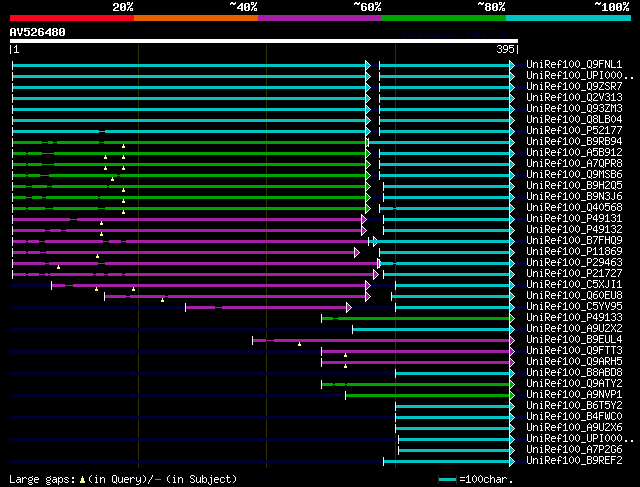Click the UniRef100_B9N3J6 label
This screenshot has width=640, height=487.
click(574, 197)
